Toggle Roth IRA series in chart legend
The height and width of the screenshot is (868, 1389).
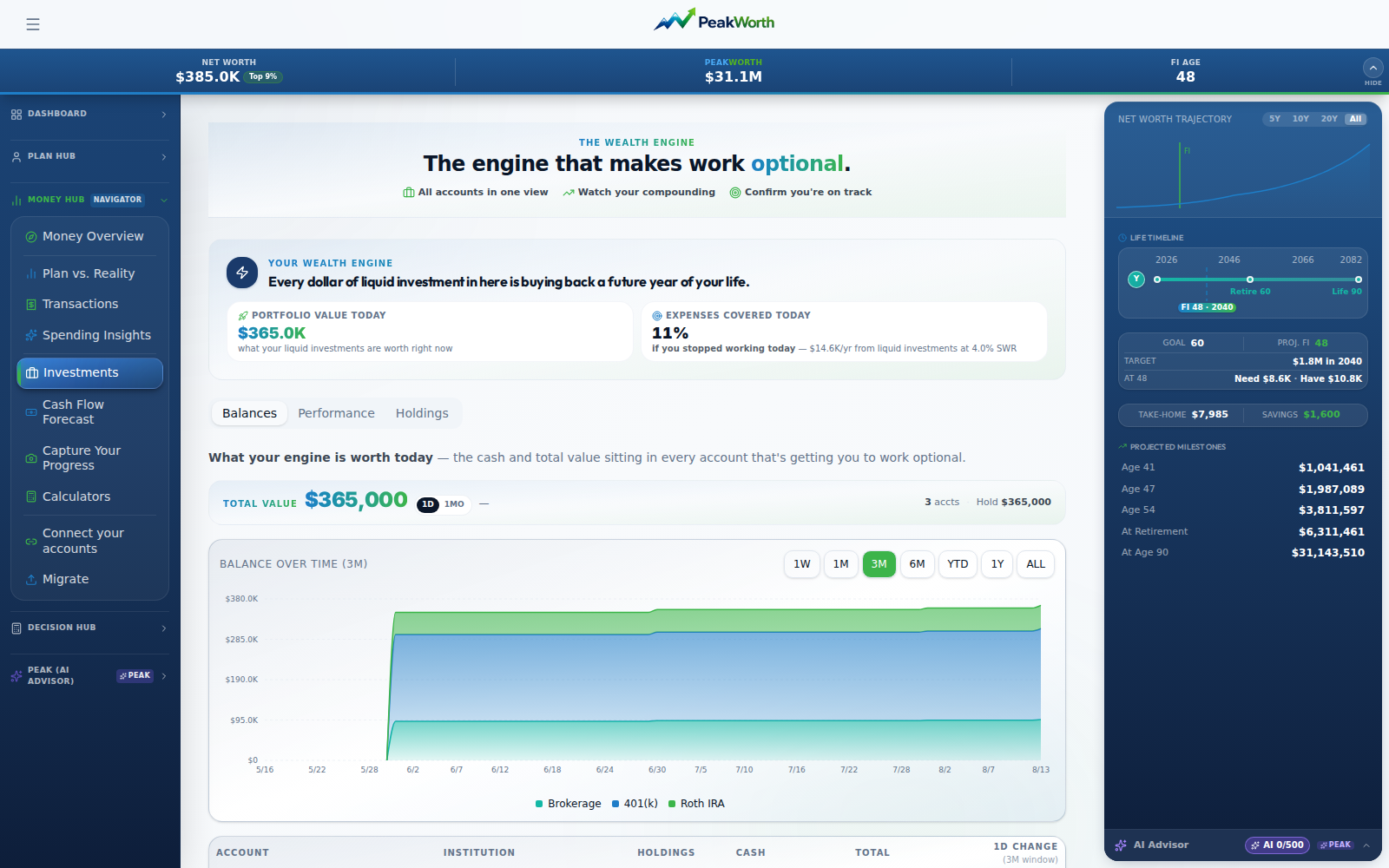click(x=696, y=804)
